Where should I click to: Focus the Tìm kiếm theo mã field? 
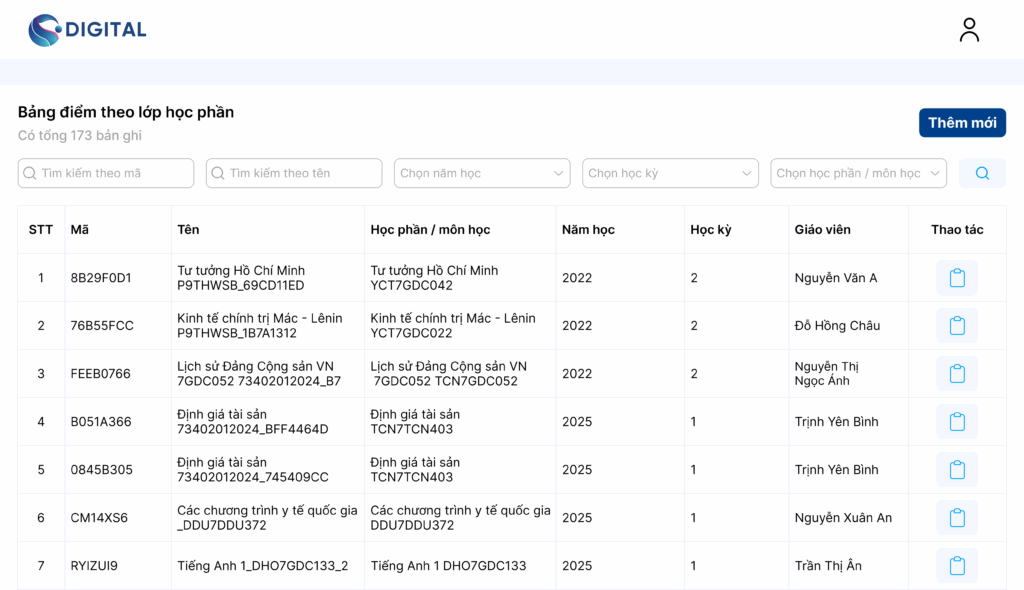point(106,173)
